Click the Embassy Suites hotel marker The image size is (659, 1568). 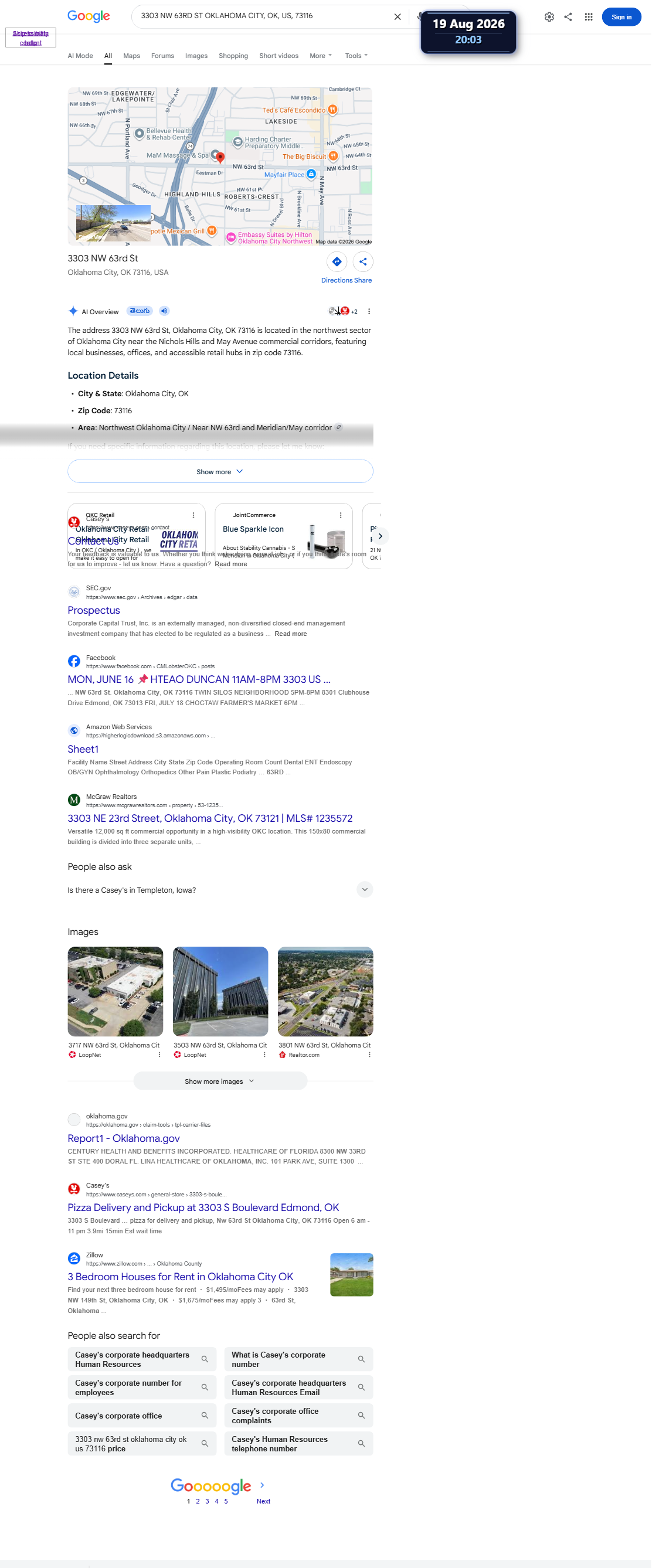[231, 238]
